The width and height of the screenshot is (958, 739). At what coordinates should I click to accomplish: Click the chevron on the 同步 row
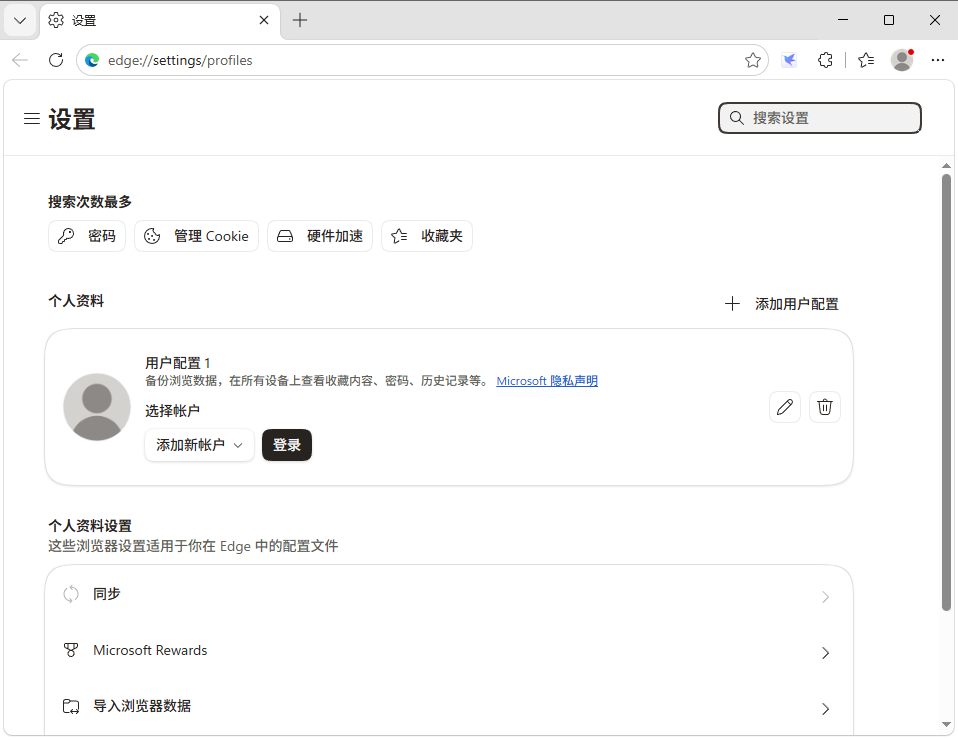click(825, 597)
